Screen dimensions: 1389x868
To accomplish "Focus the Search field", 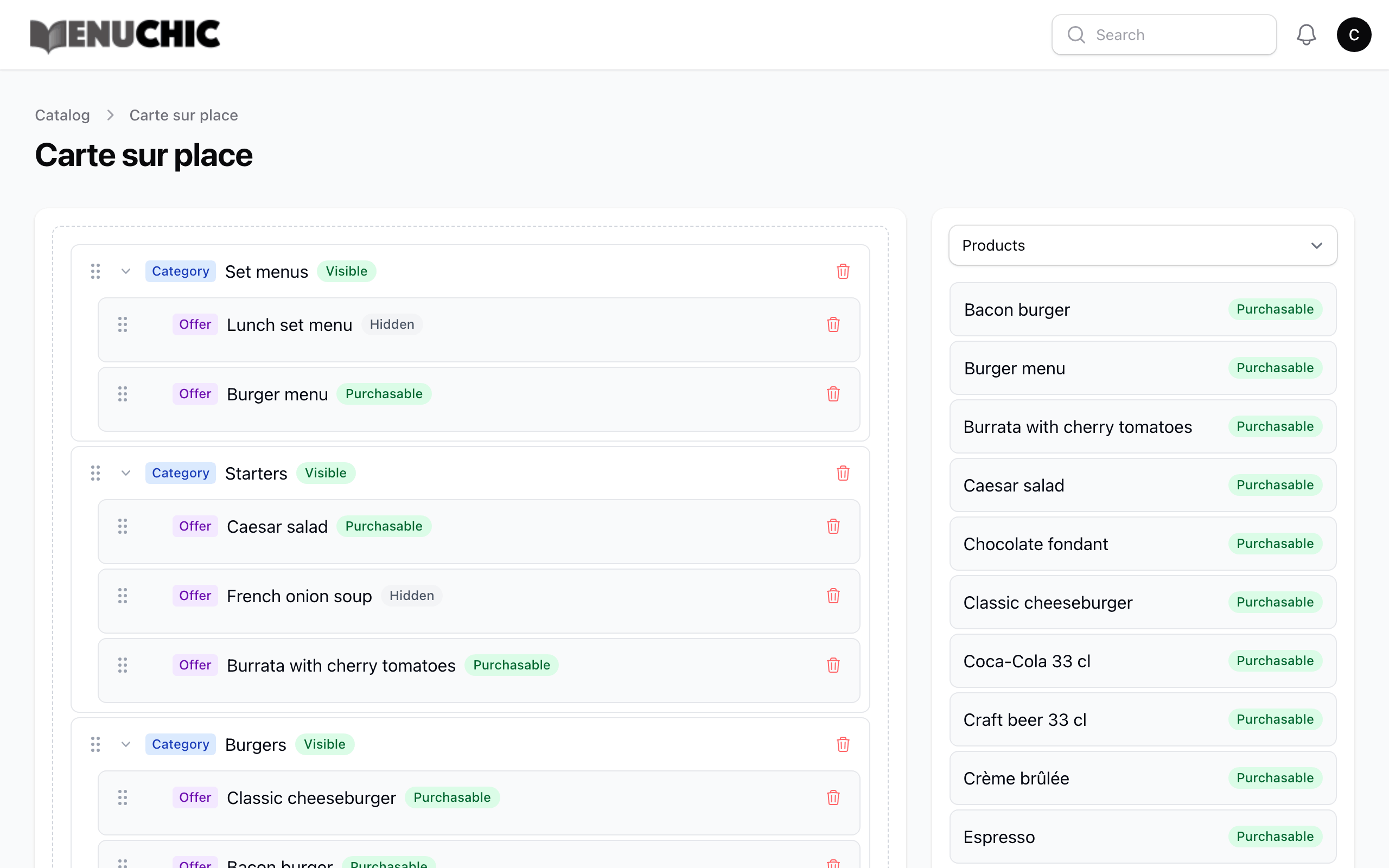I will pos(1163,35).
